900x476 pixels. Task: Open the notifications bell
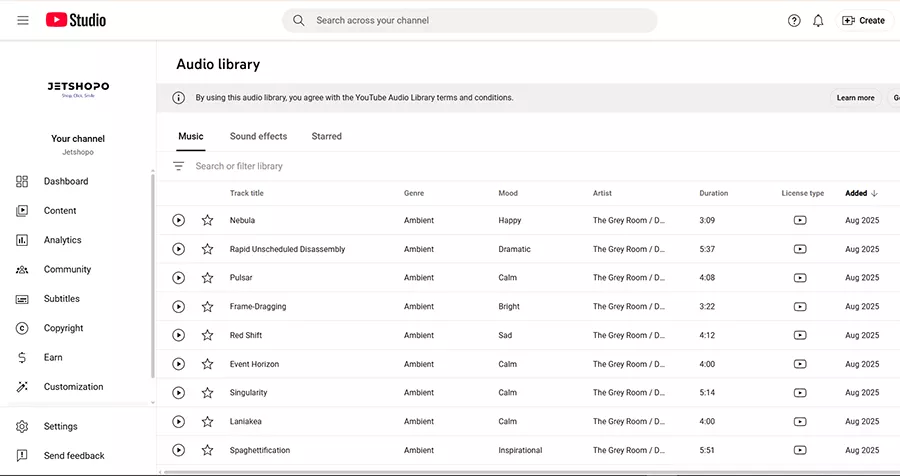pos(818,21)
